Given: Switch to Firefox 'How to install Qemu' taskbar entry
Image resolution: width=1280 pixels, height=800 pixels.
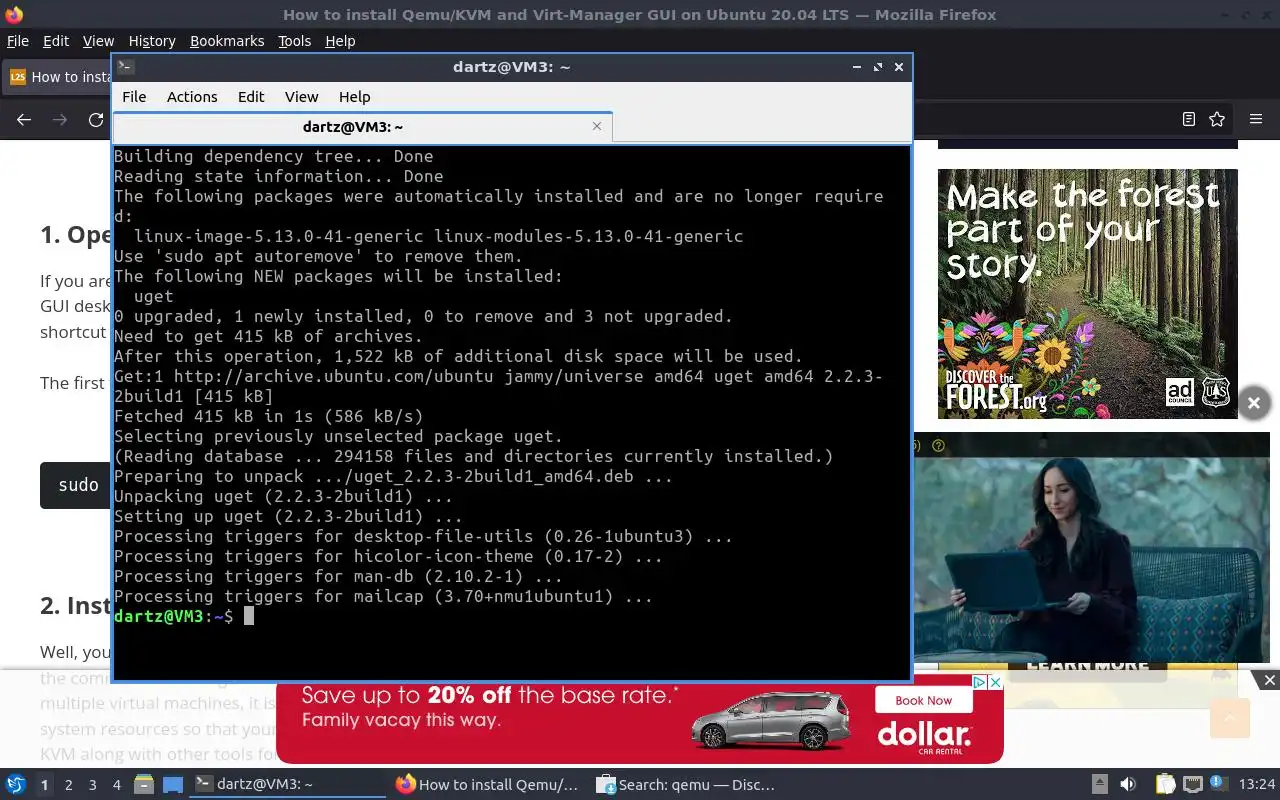Looking at the screenshot, I should [x=488, y=785].
